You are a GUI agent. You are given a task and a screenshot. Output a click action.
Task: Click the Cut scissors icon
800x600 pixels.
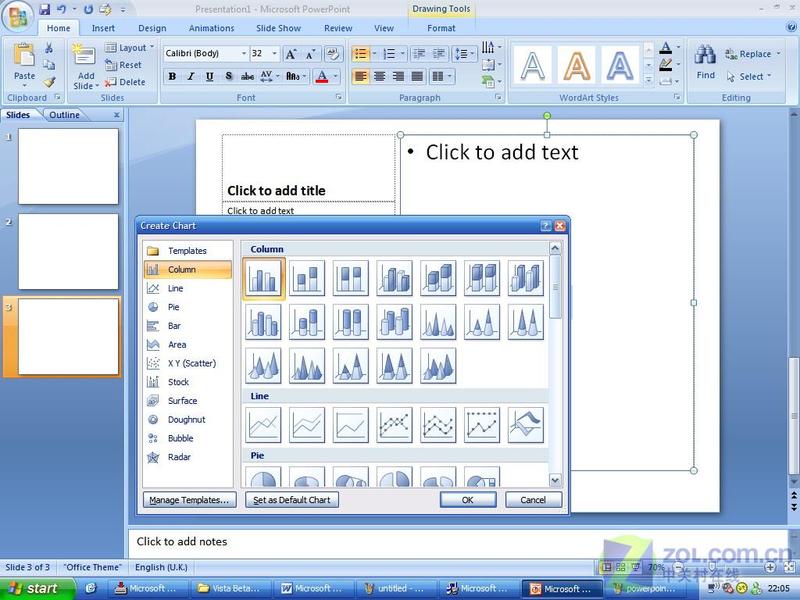click(49, 48)
